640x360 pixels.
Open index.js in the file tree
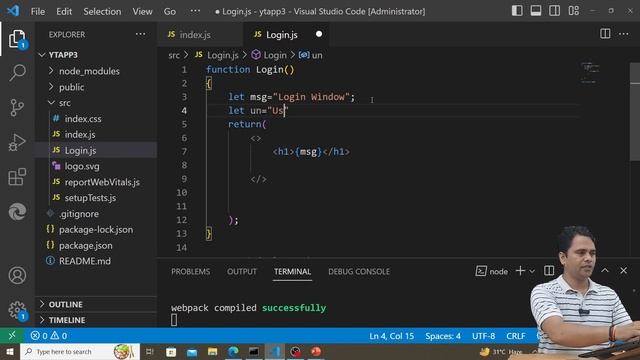click(x=80, y=134)
